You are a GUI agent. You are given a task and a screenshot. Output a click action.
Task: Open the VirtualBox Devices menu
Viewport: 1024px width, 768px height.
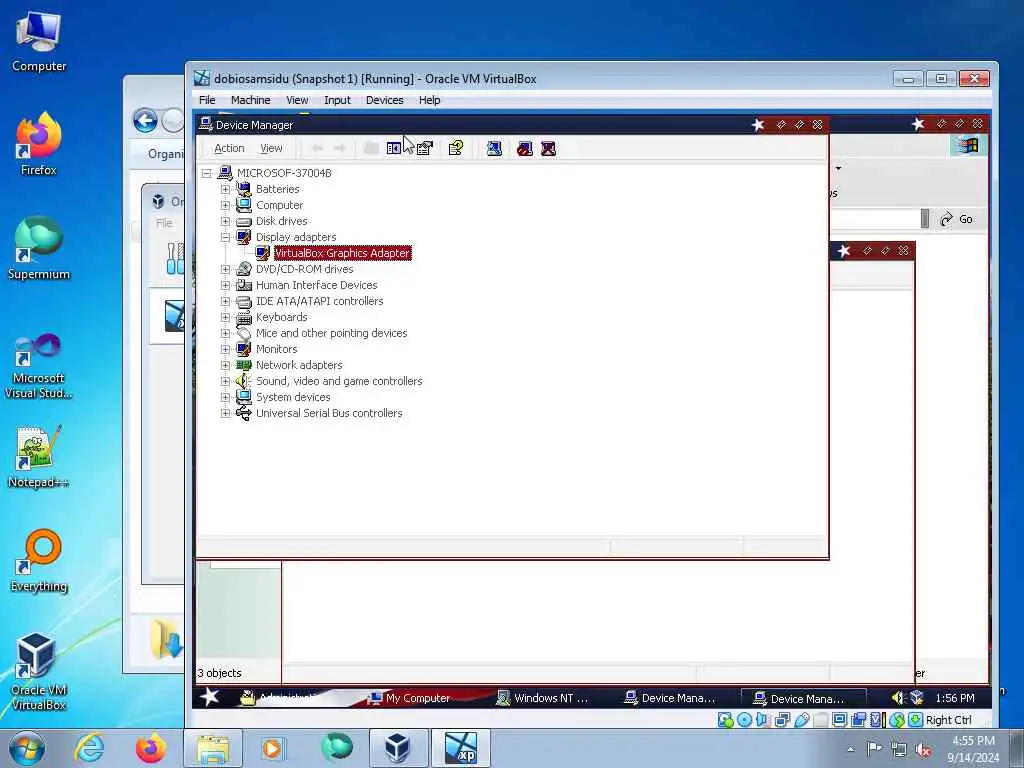pos(384,100)
